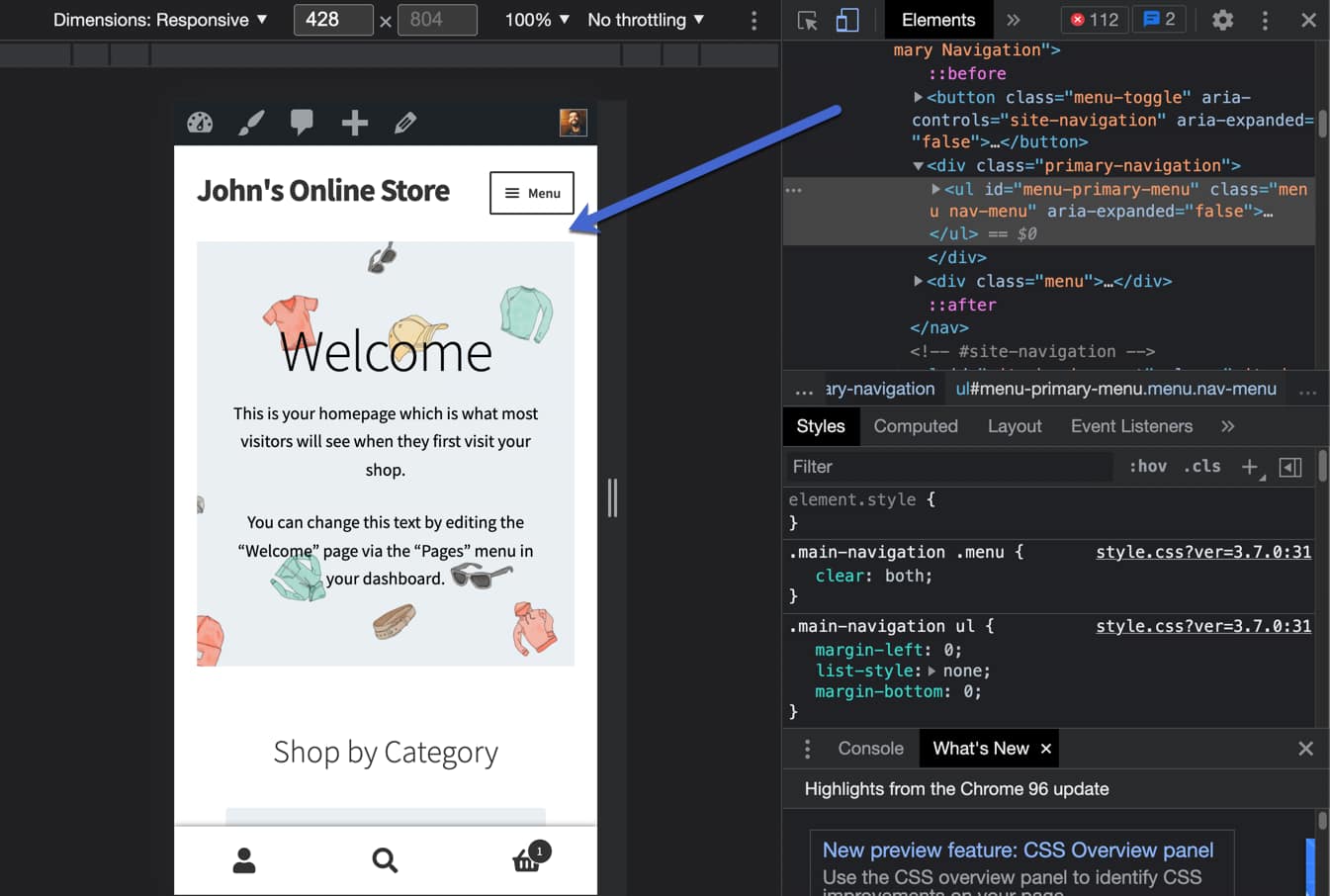Toggle element state with :hov control
Viewport: 1330px width, 896px height.
1148,466
